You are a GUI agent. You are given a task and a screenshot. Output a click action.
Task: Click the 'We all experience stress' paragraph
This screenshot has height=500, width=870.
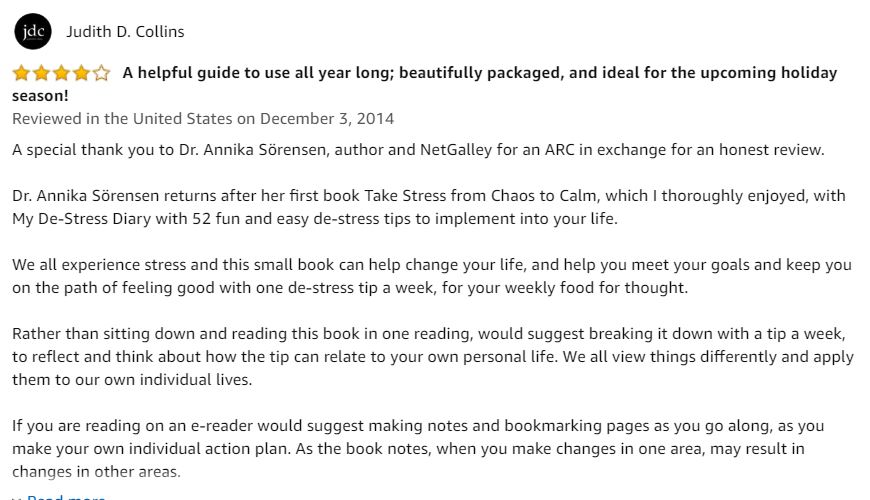[431, 276]
